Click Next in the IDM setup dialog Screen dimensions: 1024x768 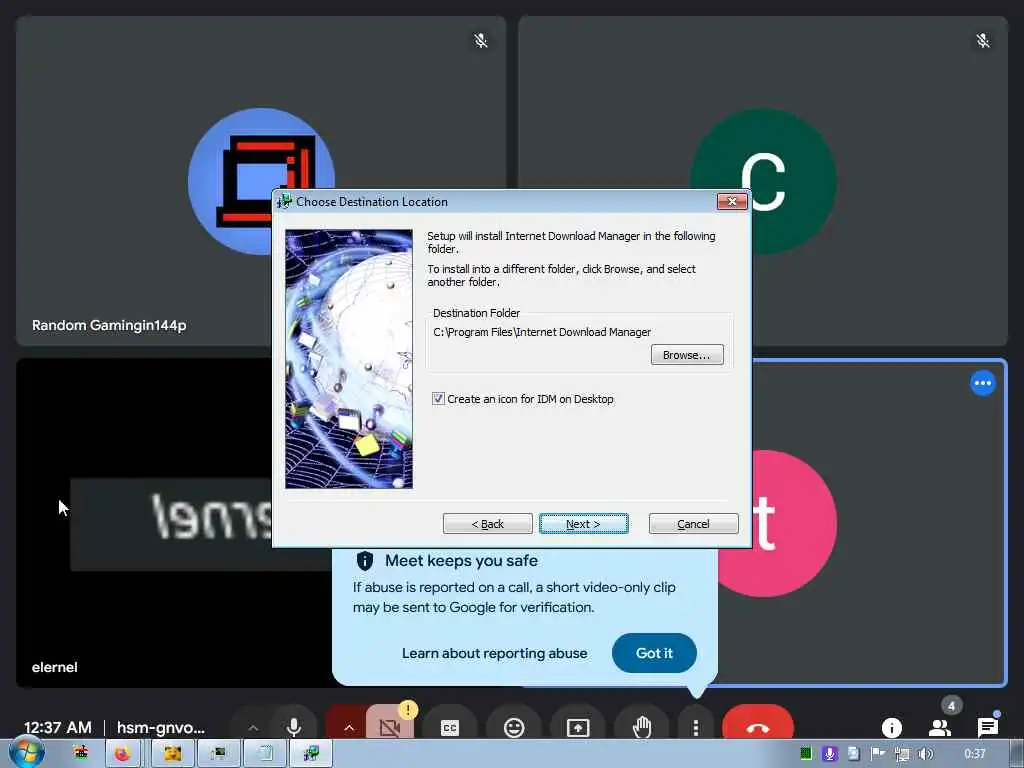point(583,524)
